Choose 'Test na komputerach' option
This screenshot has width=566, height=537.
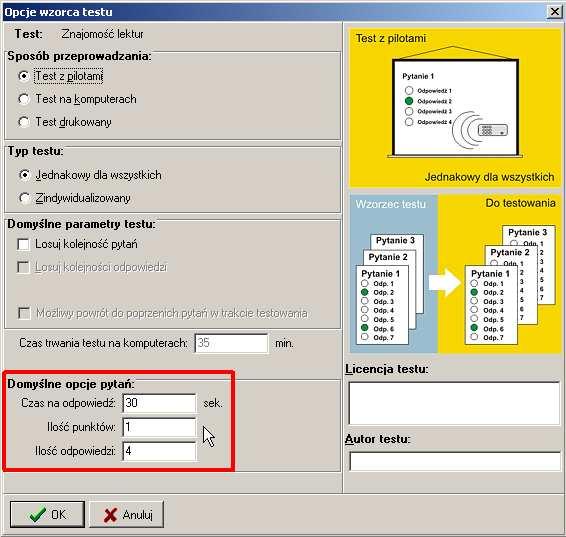pyautogui.click(x=24, y=99)
